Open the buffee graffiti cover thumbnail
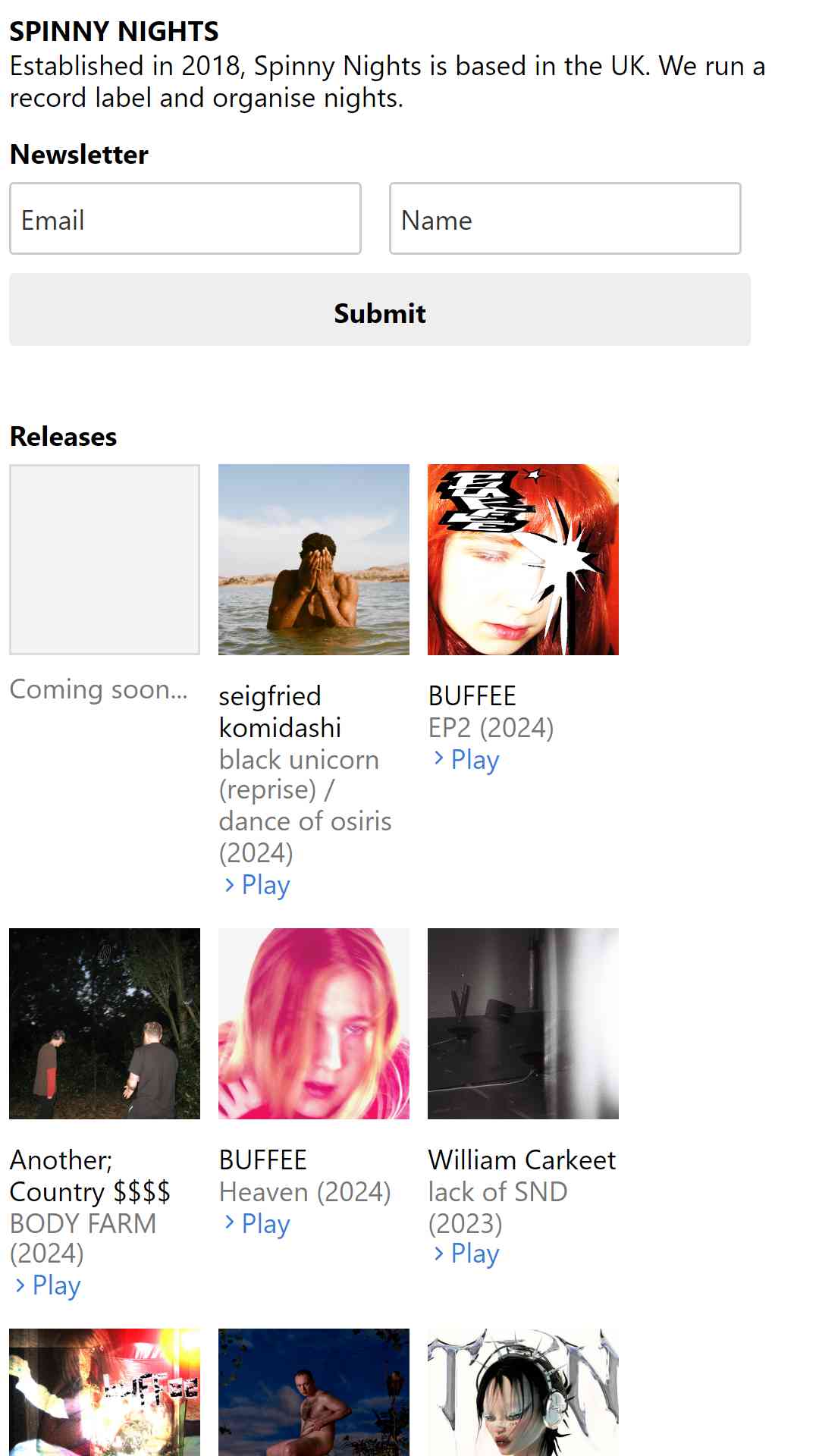Image resolution: width=819 pixels, height=1456 pixels. (x=105, y=1392)
